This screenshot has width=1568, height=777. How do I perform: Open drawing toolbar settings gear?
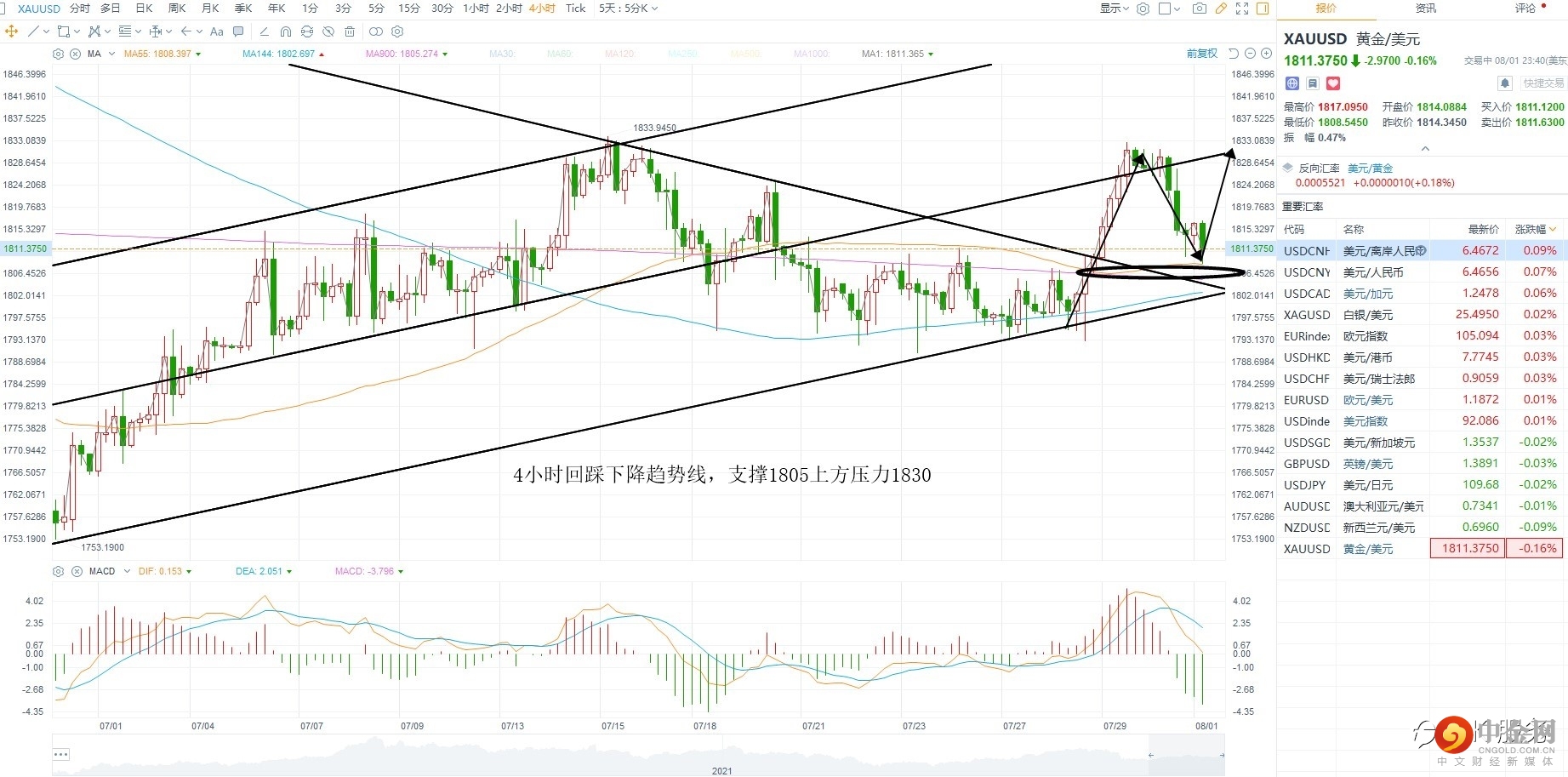[x=396, y=31]
